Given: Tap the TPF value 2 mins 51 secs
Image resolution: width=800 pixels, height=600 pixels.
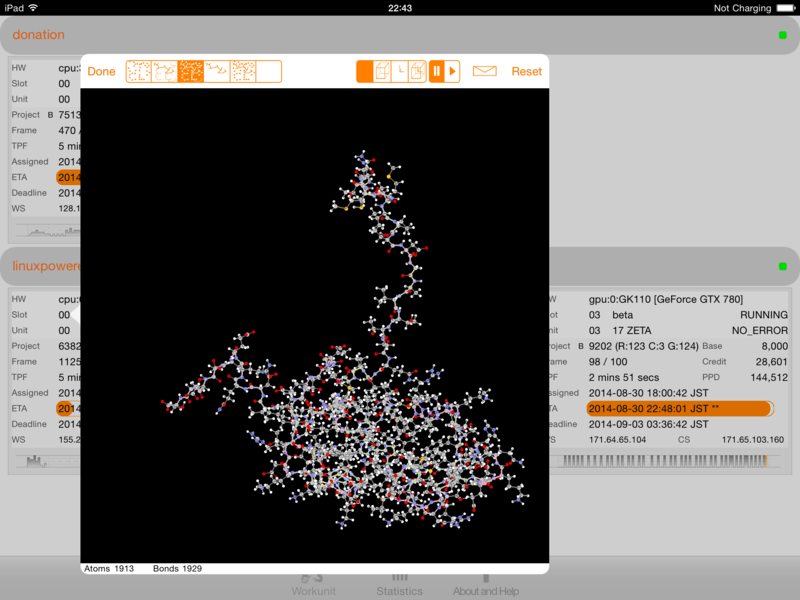Looking at the screenshot, I should (623, 378).
